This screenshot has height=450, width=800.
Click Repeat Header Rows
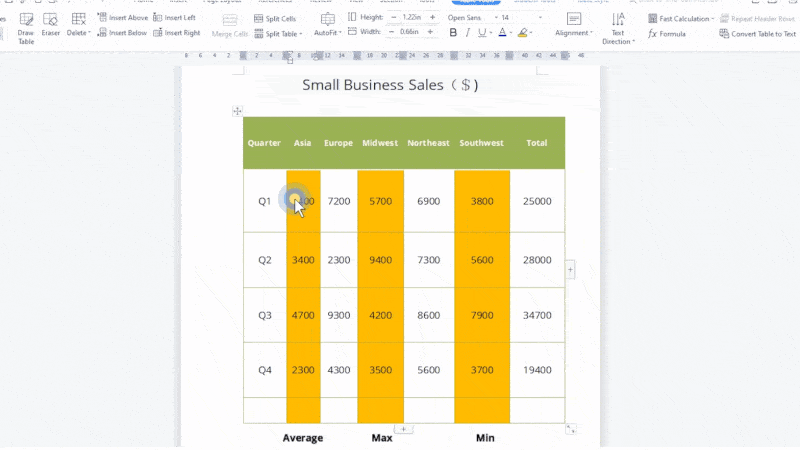click(758, 18)
